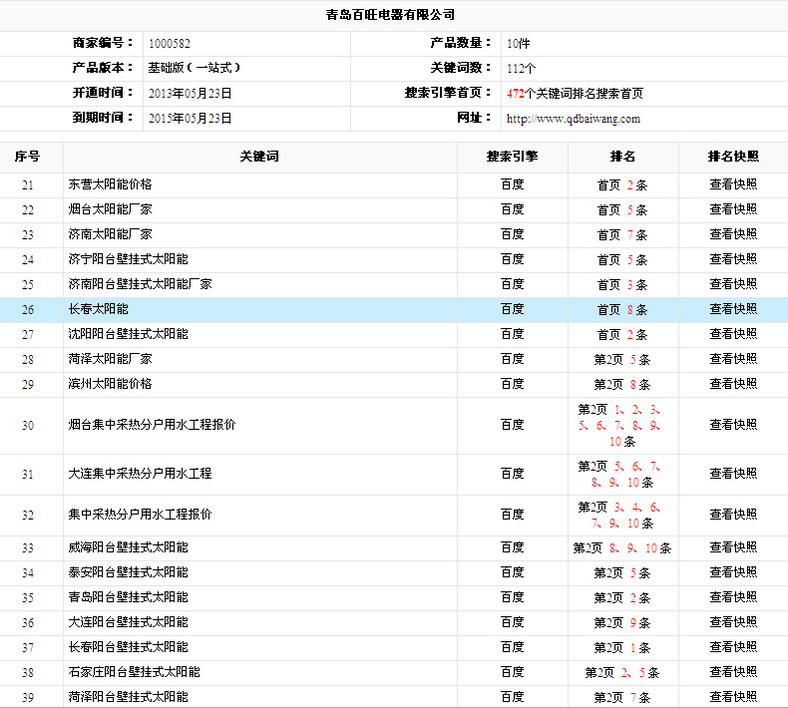View snapshot for 菏泽太阳能厂家 row
The width and height of the screenshot is (788, 708).
click(x=733, y=359)
